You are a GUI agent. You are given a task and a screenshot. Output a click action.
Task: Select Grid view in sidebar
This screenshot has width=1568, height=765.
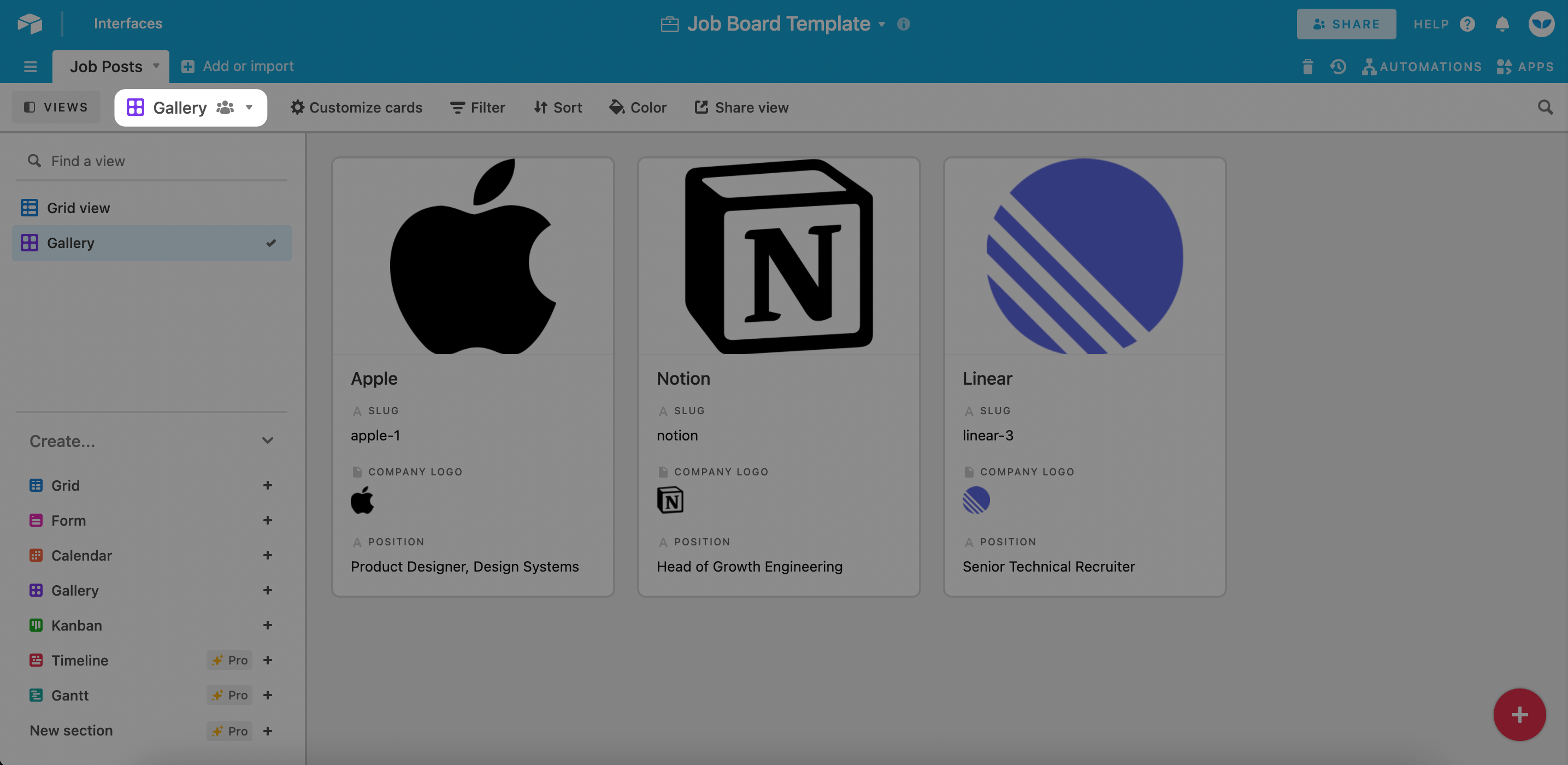[151, 208]
